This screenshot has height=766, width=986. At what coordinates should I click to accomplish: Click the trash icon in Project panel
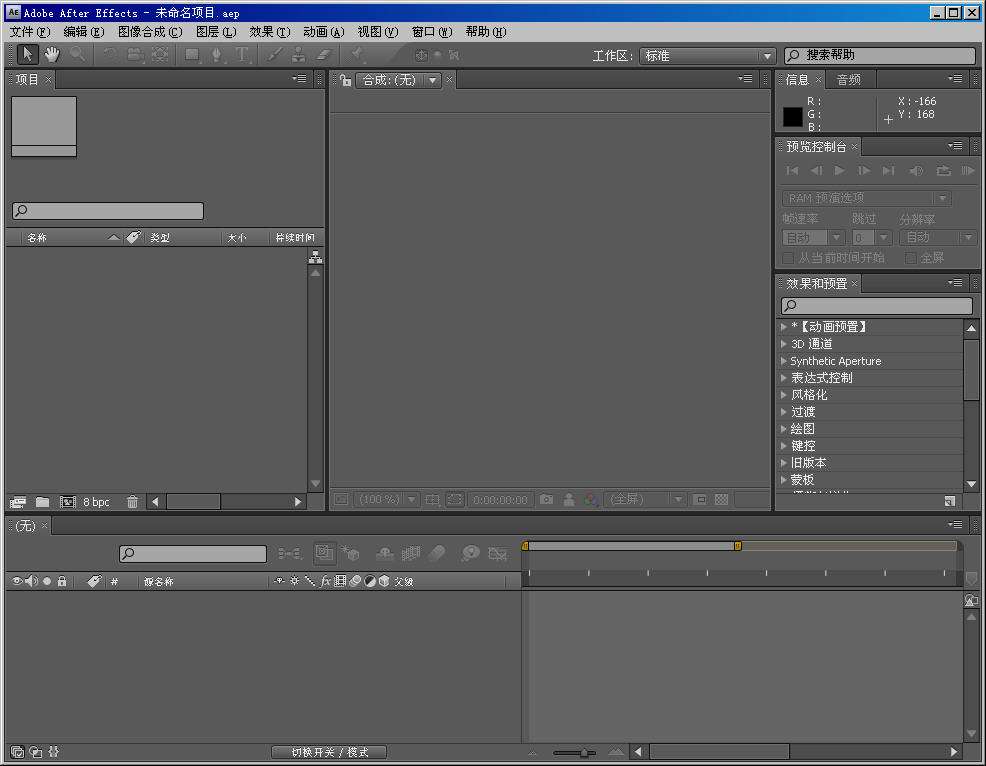point(132,502)
